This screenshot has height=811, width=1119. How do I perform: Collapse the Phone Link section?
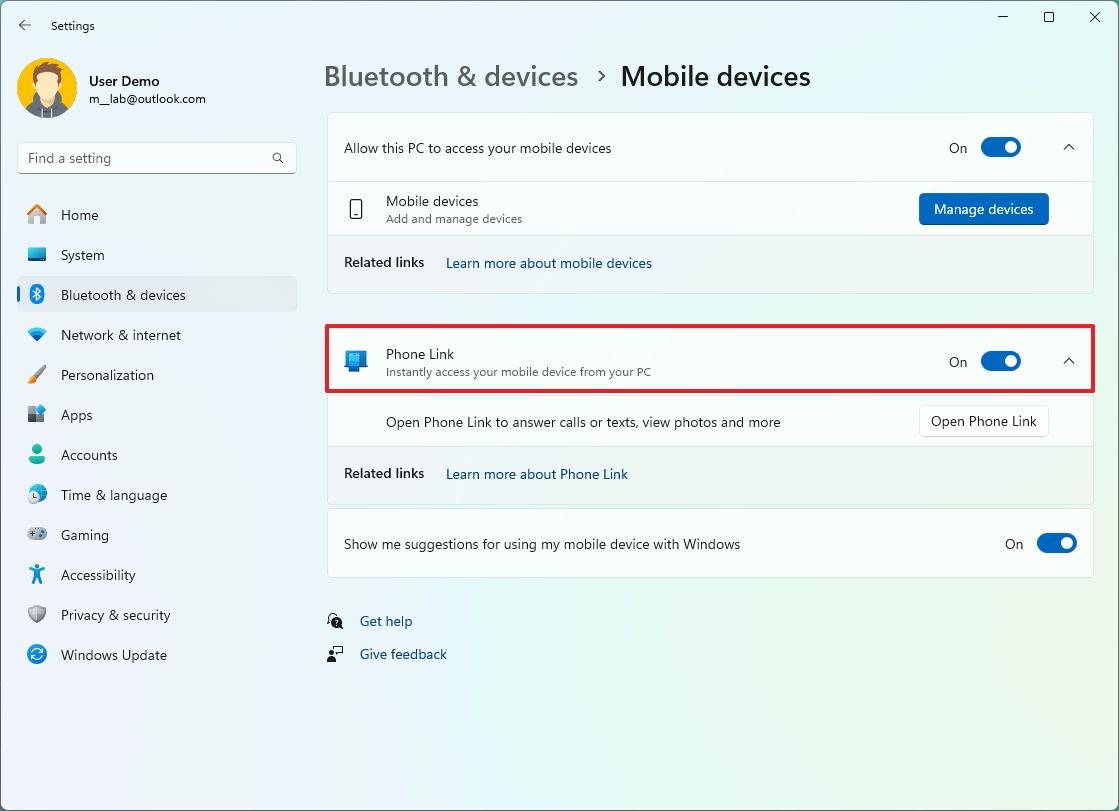pyautogui.click(x=1068, y=361)
